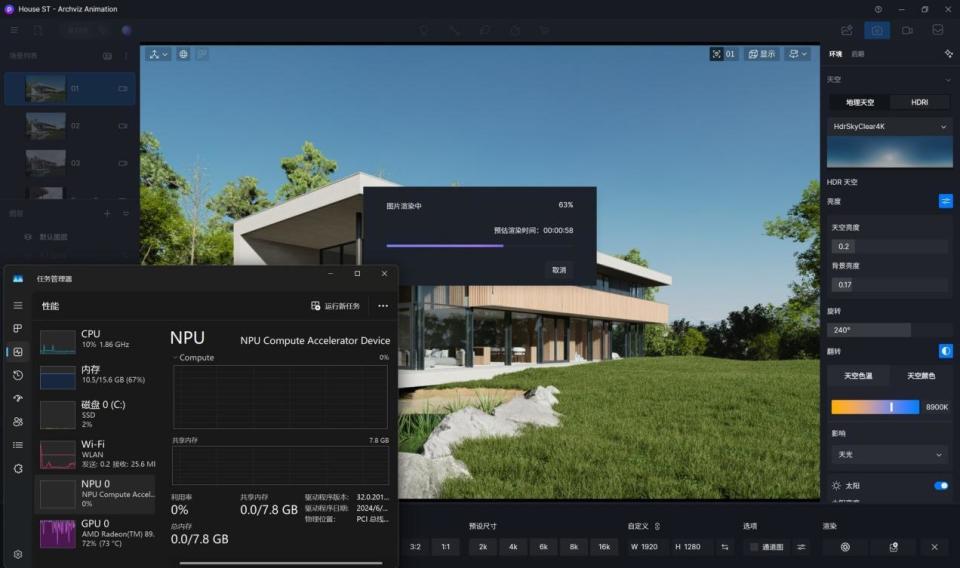Viewport: 960px width, 568px height.
Task: Open Task Manager navigation hamburger icon
Action: [x=18, y=305]
